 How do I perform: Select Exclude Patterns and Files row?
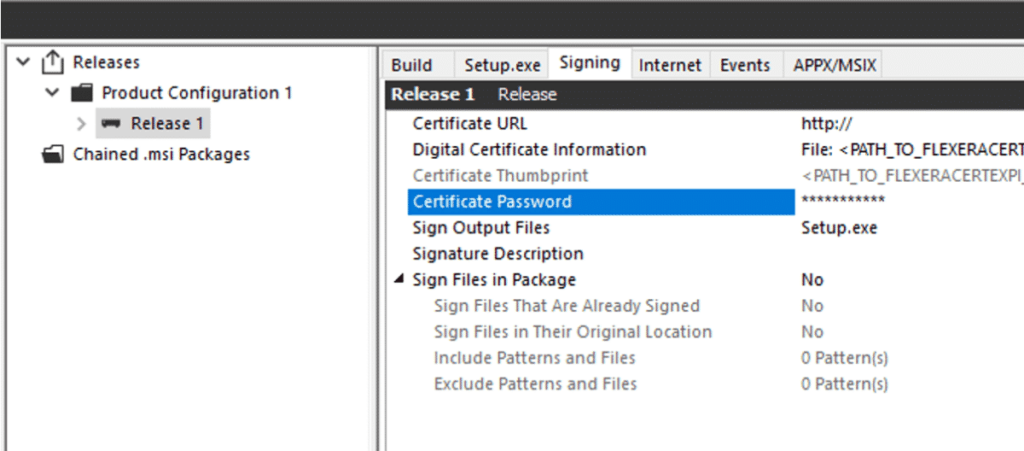[x=535, y=384]
